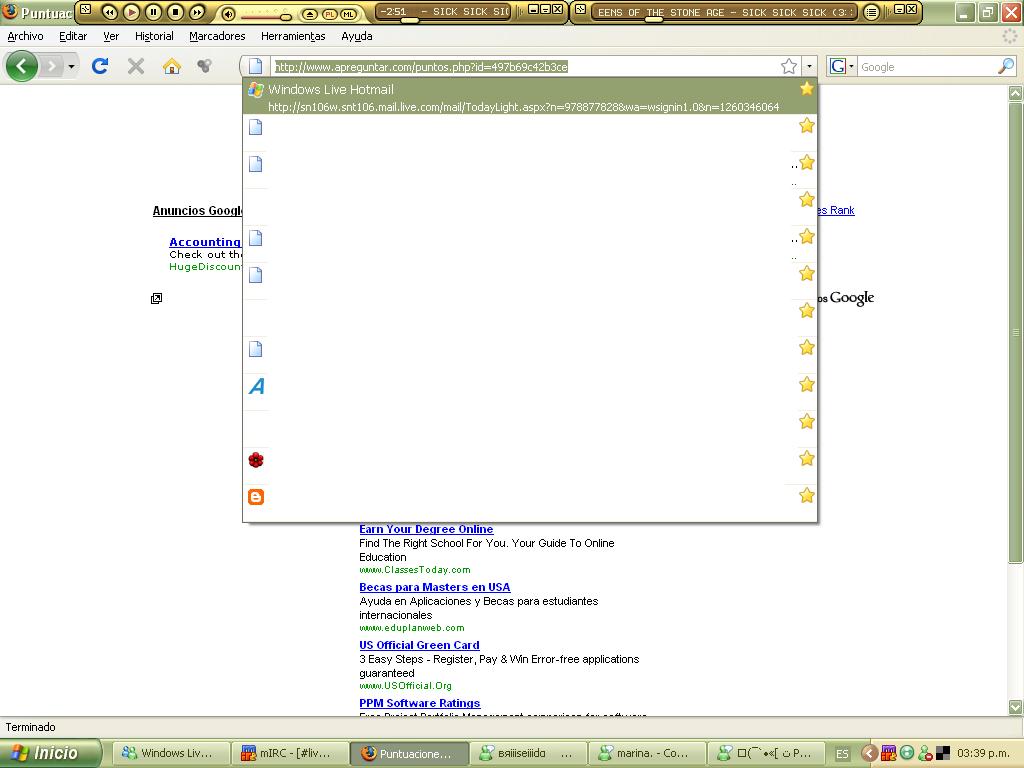Screen dimensions: 1024x768
Task: Click the US Official Green Card link
Action: 419,645
